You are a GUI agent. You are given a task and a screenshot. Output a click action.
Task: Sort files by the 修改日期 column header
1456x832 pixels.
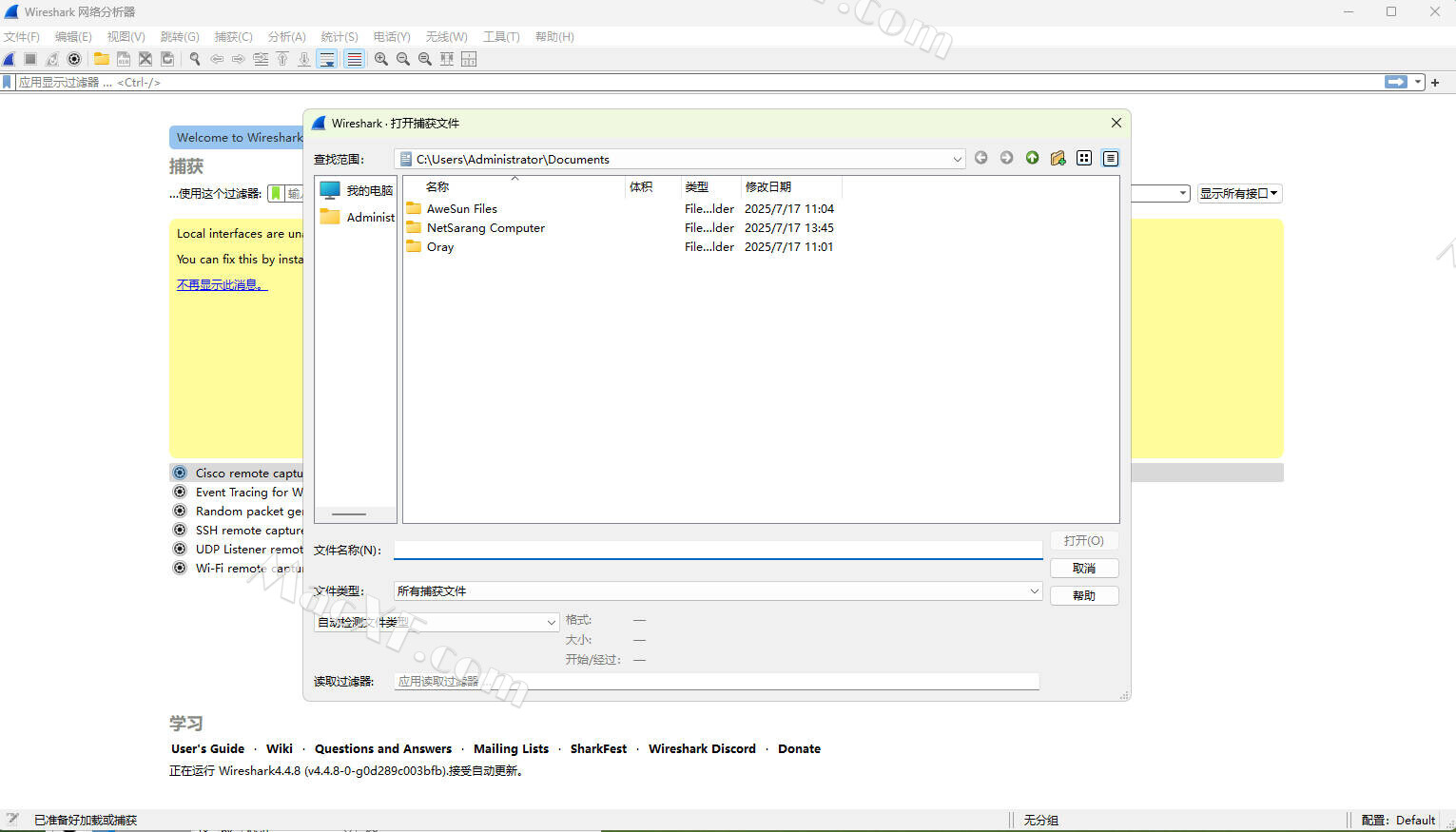(790, 186)
